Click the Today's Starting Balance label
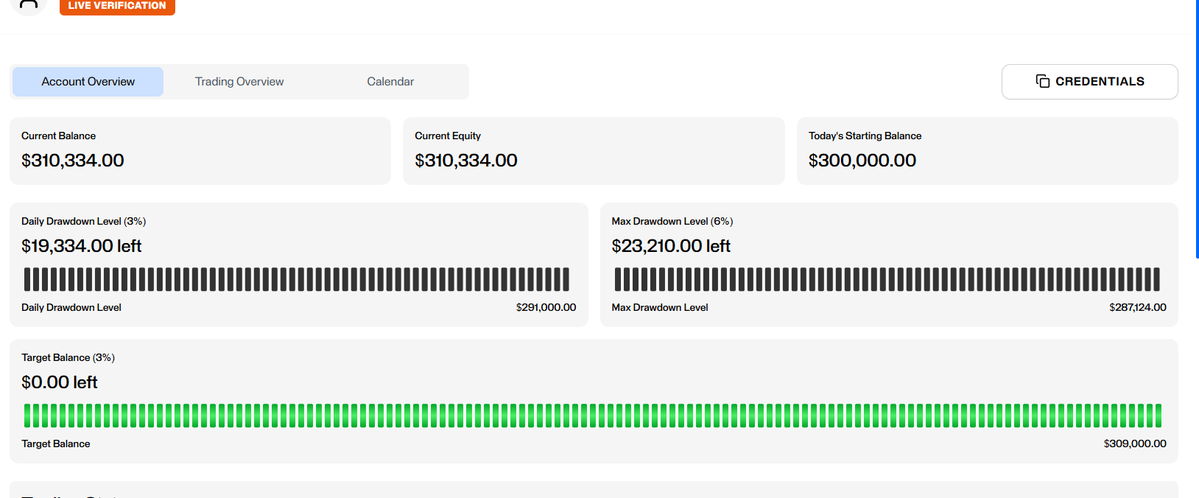Image resolution: width=1199 pixels, height=498 pixels. point(865,135)
